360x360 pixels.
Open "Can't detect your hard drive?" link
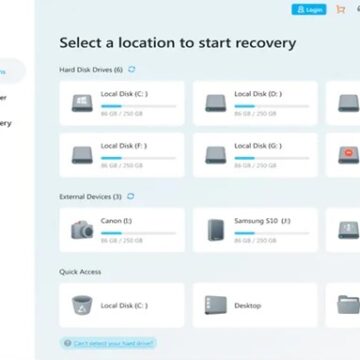coord(114,343)
